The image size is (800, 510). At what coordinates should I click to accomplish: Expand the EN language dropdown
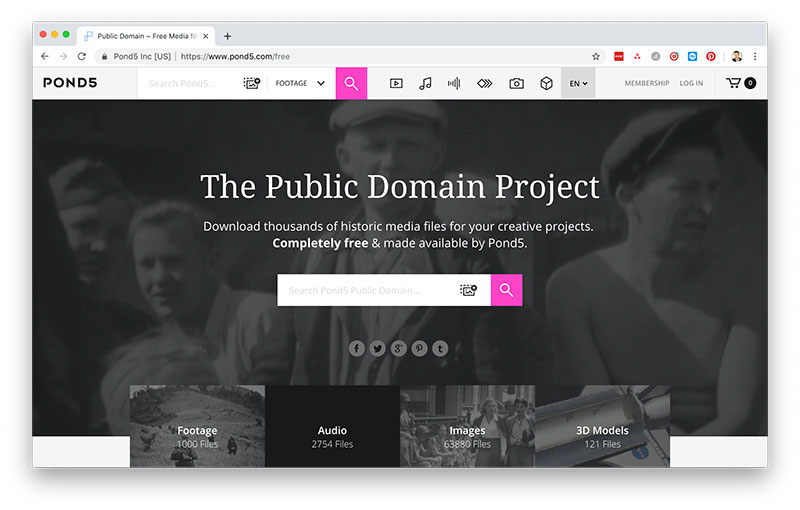tap(578, 83)
